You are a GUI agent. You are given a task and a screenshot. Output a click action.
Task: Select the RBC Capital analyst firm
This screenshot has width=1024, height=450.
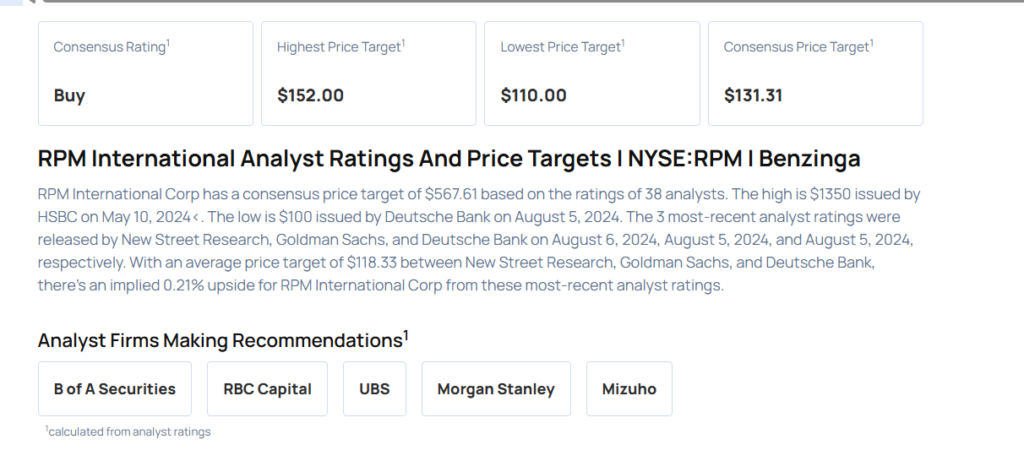click(x=267, y=389)
